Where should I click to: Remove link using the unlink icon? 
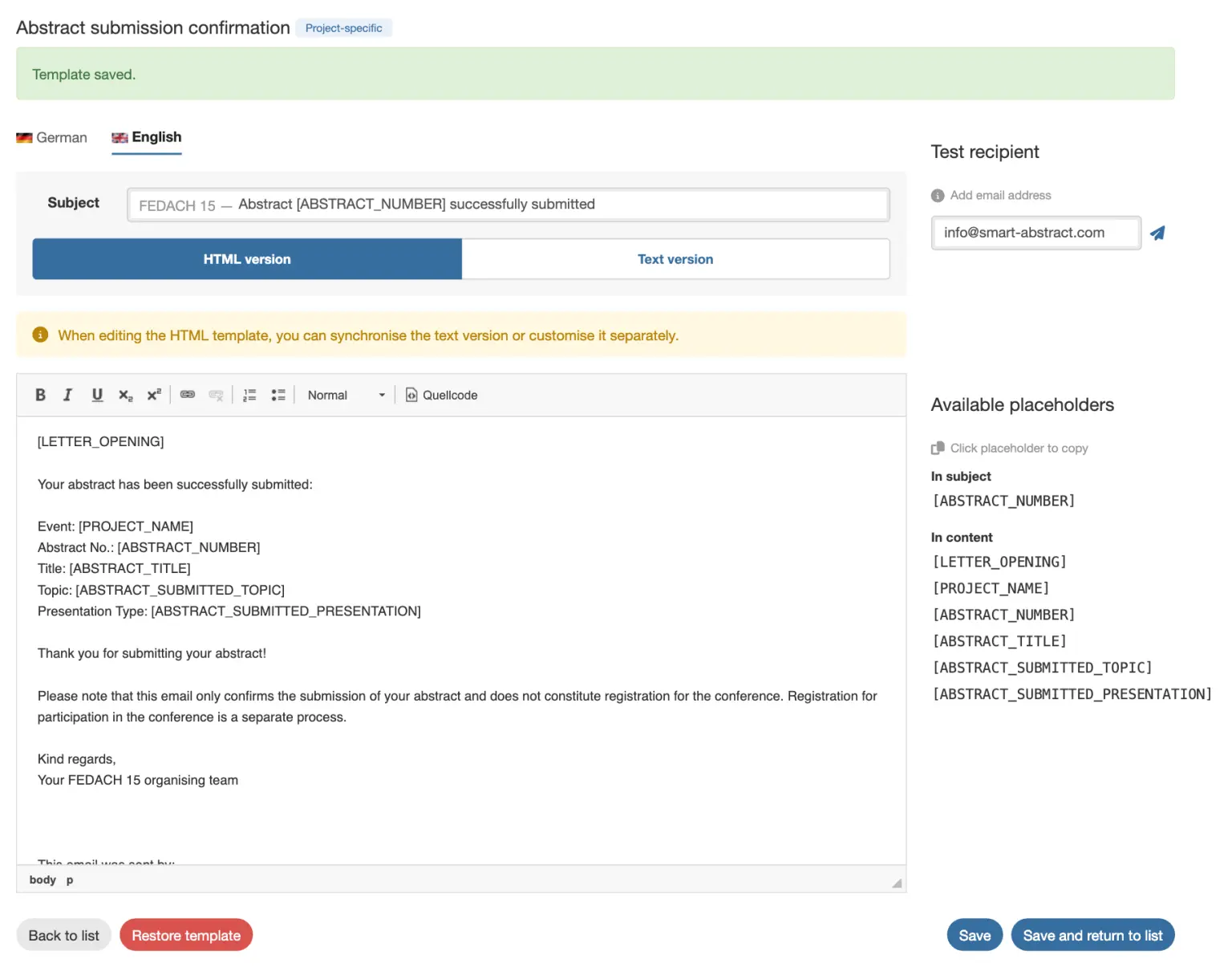[x=216, y=395]
